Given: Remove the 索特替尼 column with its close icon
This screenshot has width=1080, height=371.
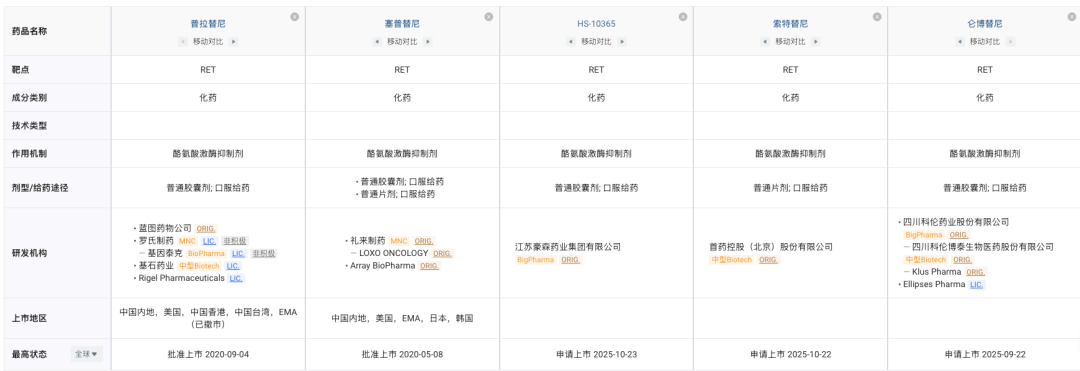Looking at the screenshot, I should (x=878, y=17).
